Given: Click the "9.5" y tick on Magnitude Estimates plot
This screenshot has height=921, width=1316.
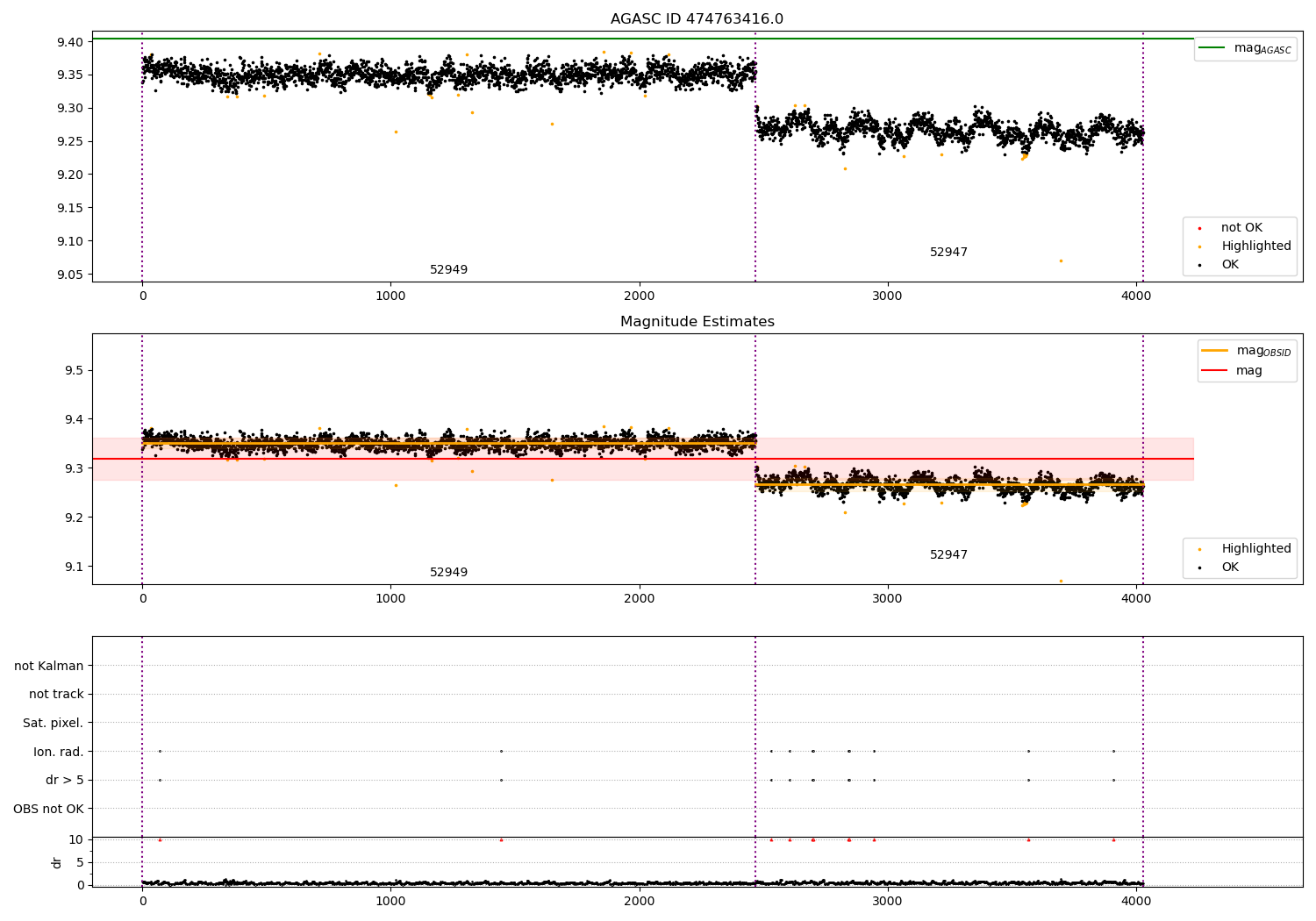Looking at the screenshot, I should click(74, 371).
